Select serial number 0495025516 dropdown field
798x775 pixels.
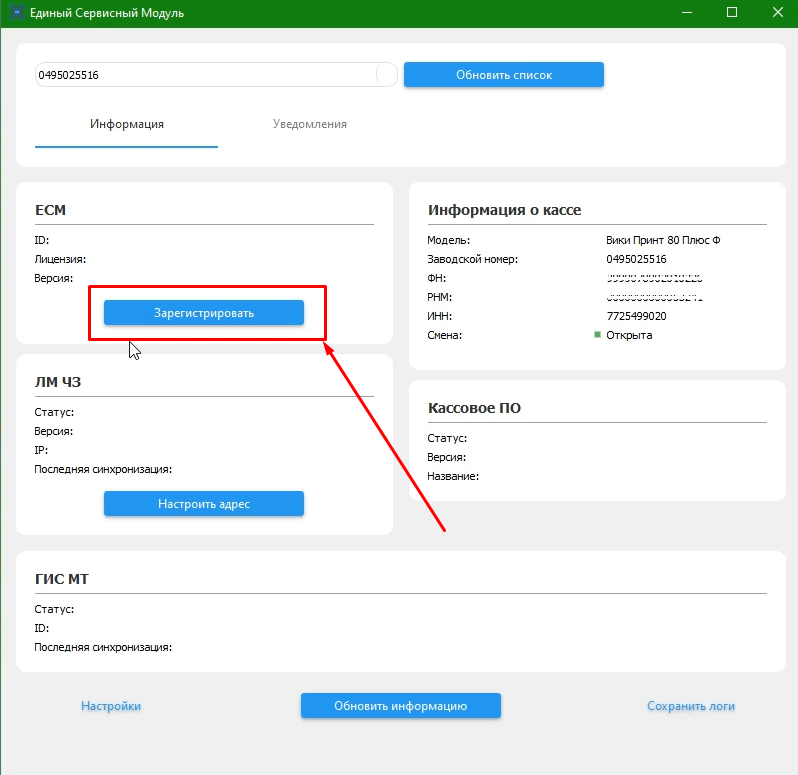(x=216, y=75)
